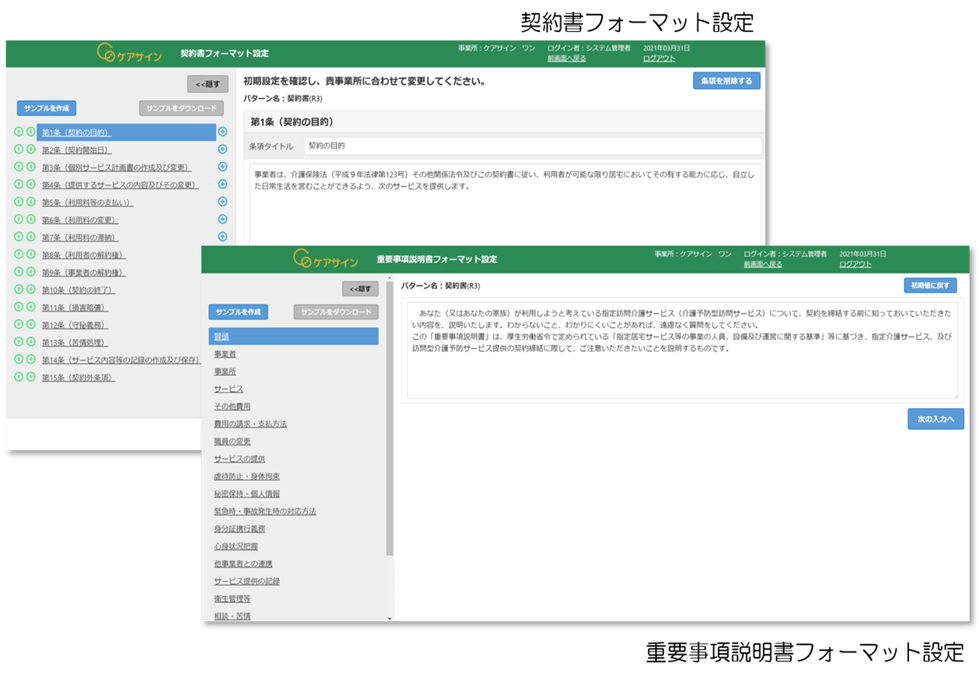Click the right green arrow icon beside 第5条
This screenshot has height=678, width=980.
tap(30, 202)
